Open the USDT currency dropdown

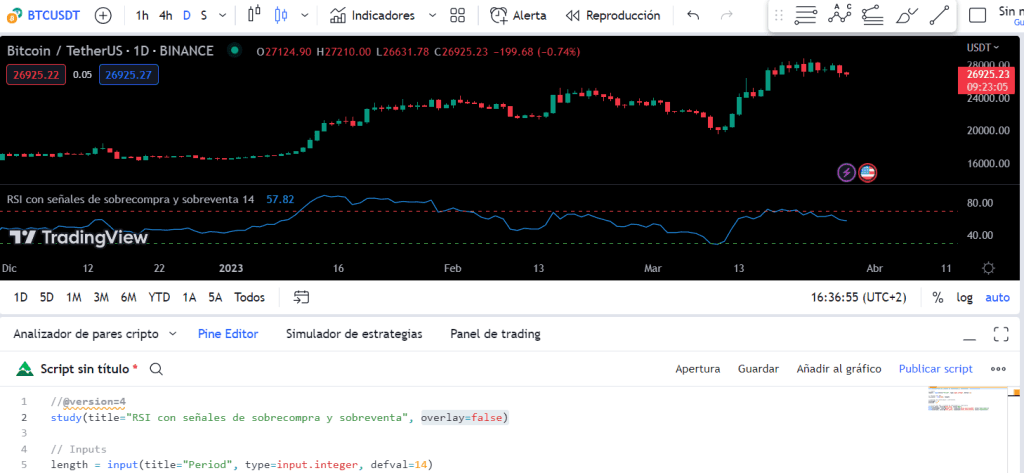pyautogui.click(x=983, y=48)
